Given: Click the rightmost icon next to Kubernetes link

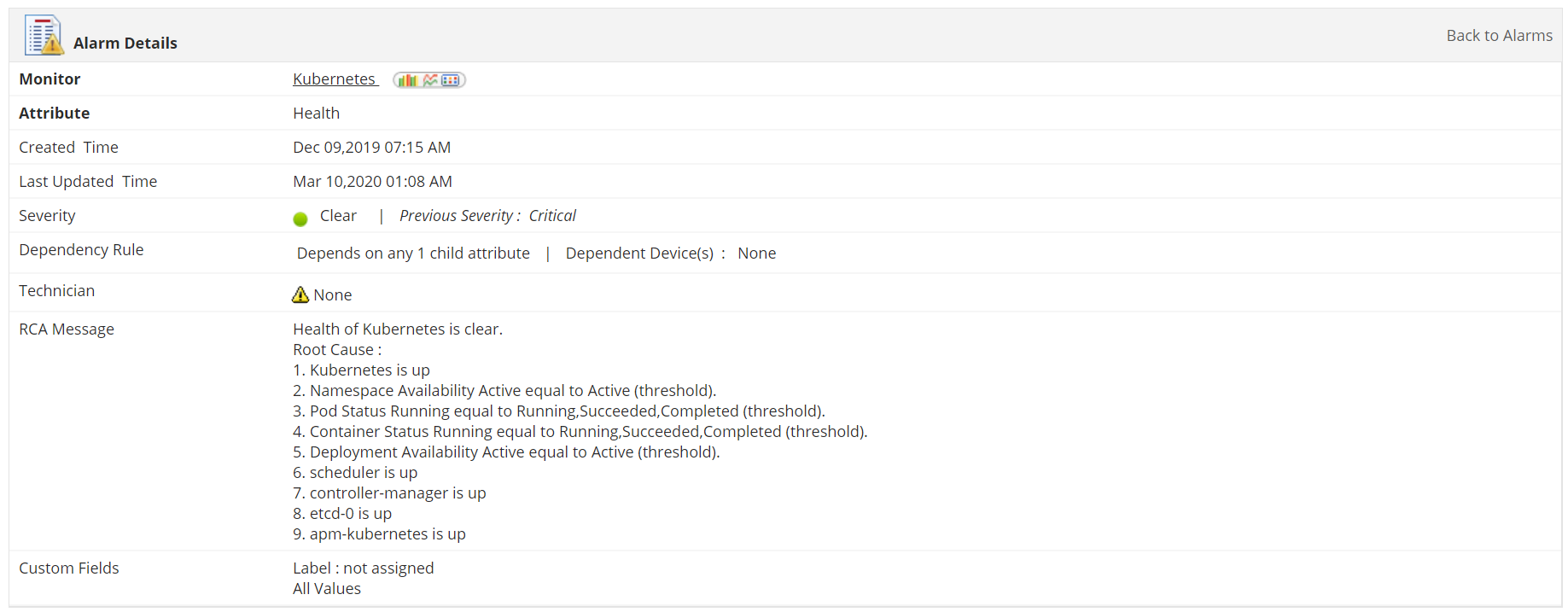Looking at the screenshot, I should click(450, 79).
